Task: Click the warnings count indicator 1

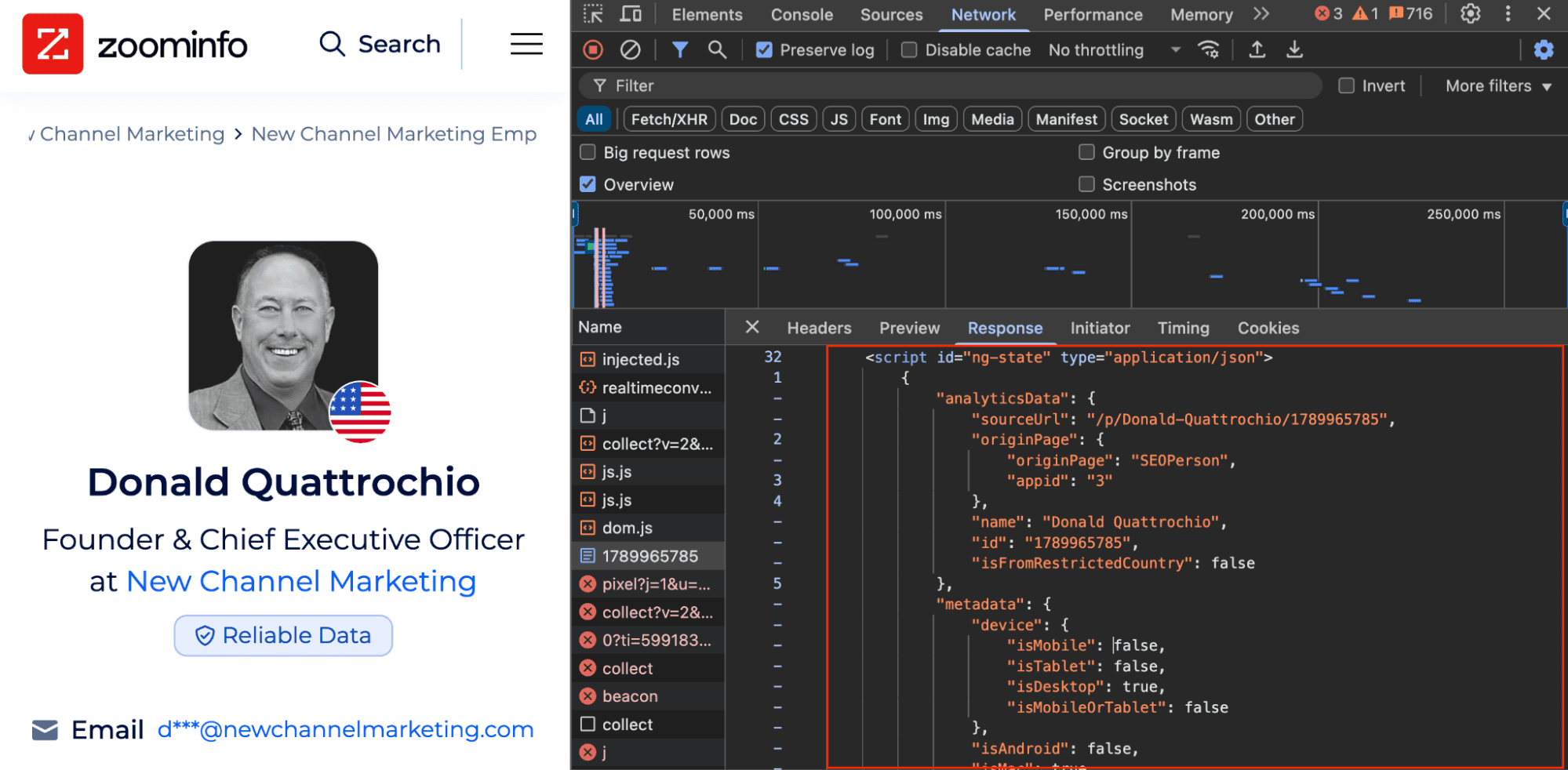Action: [1366, 14]
